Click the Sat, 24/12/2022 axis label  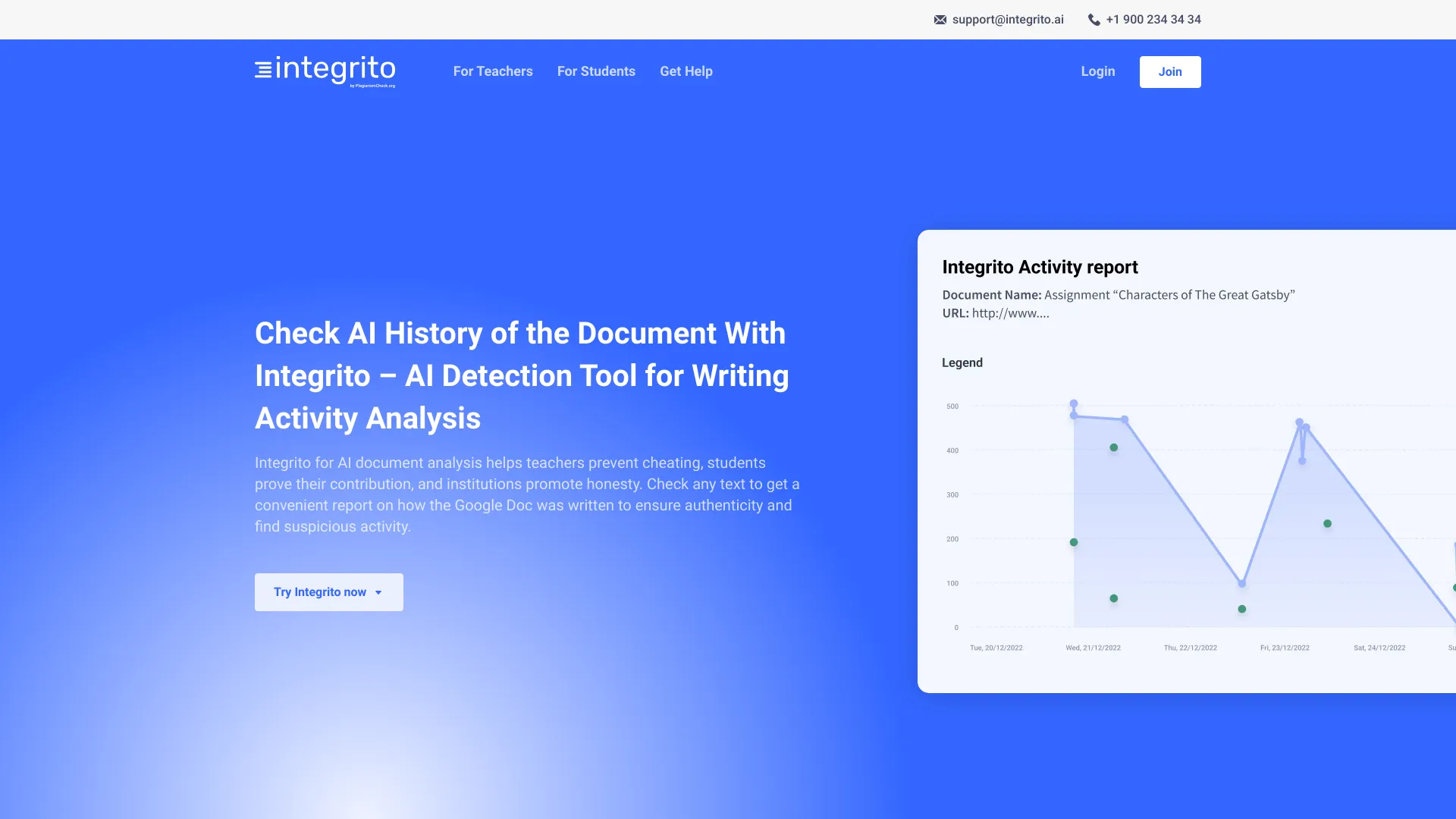[1379, 648]
